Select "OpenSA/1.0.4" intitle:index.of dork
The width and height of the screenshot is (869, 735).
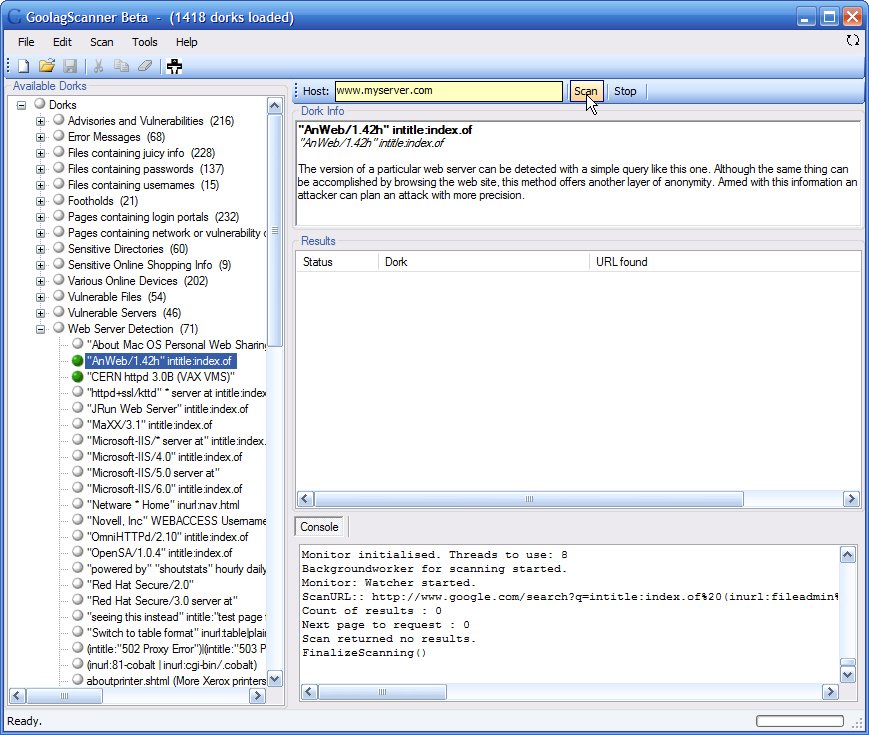point(160,553)
